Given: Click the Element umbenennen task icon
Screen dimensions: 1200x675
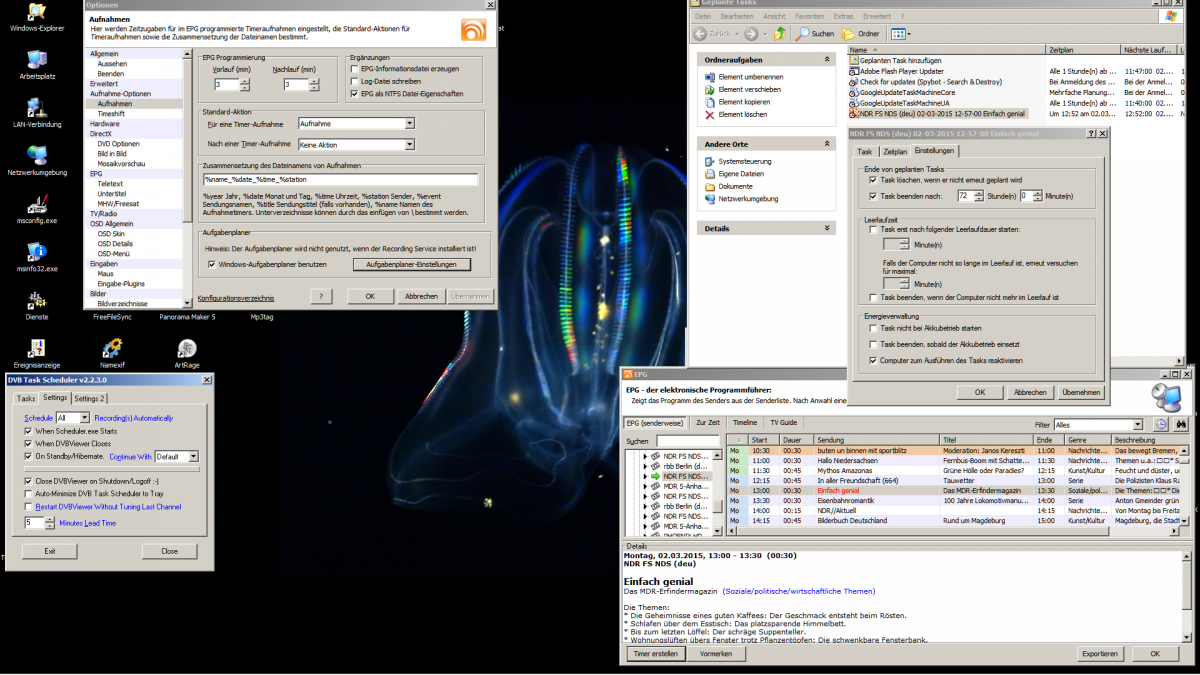Looking at the screenshot, I should tap(710, 76).
